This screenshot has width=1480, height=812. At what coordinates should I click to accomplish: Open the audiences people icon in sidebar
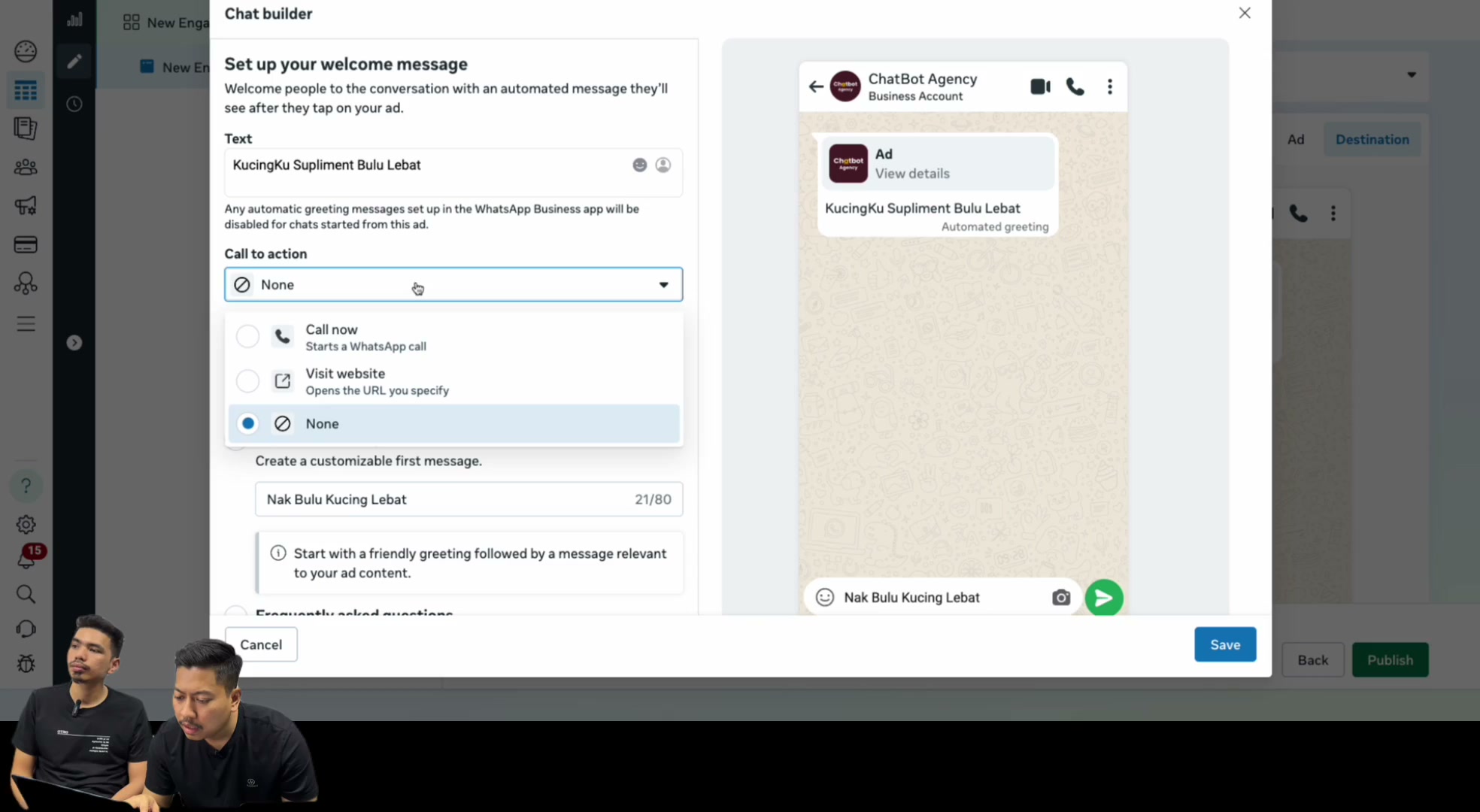(x=26, y=167)
